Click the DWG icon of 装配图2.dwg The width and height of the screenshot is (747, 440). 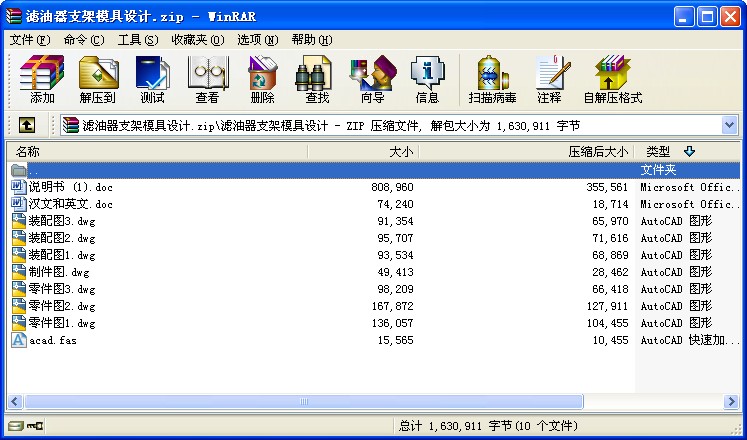tap(19, 238)
